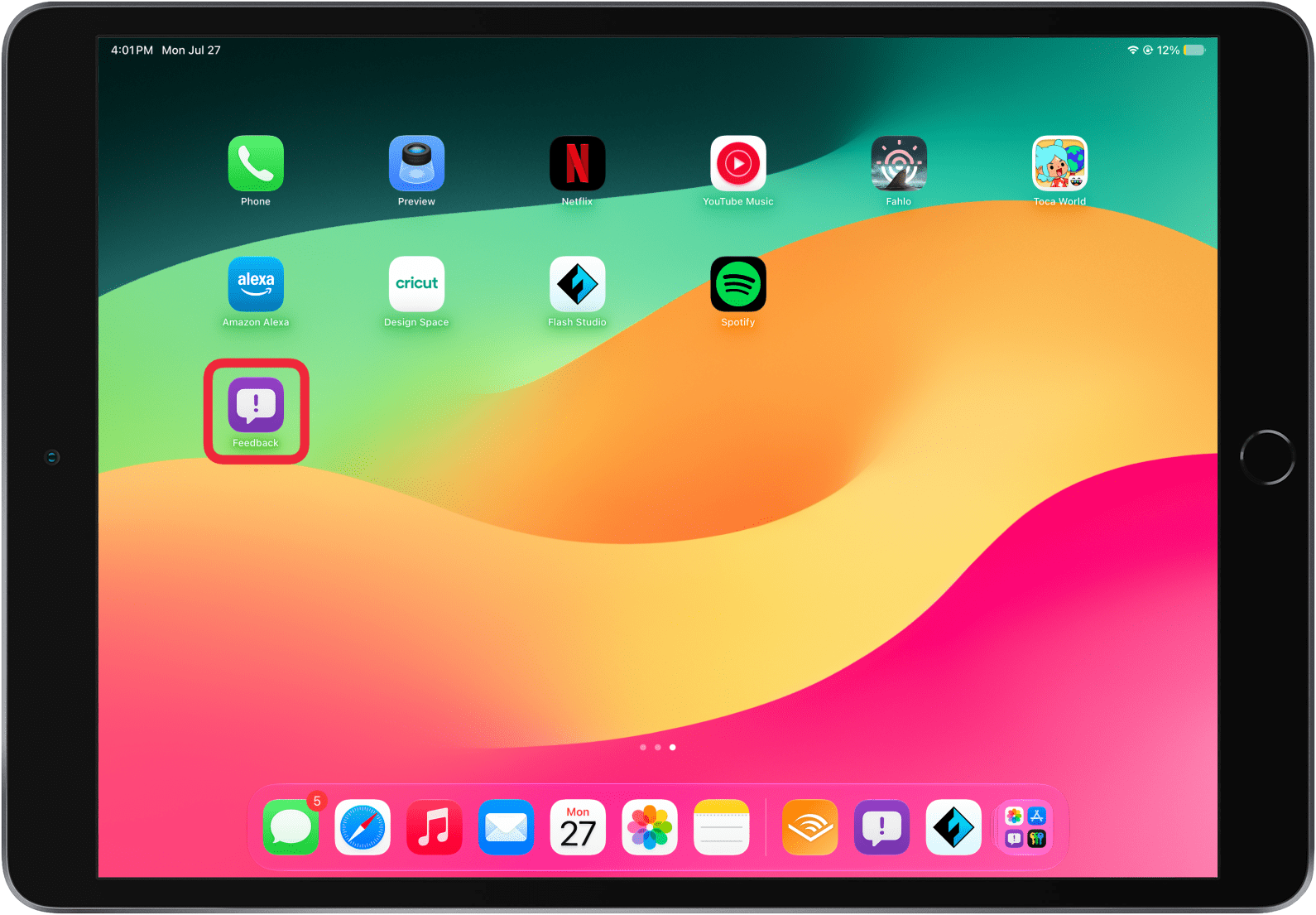This screenshot has width=1316, height=915.
Task: Open Mail from the dock
Action: click(x=506, y=827)
